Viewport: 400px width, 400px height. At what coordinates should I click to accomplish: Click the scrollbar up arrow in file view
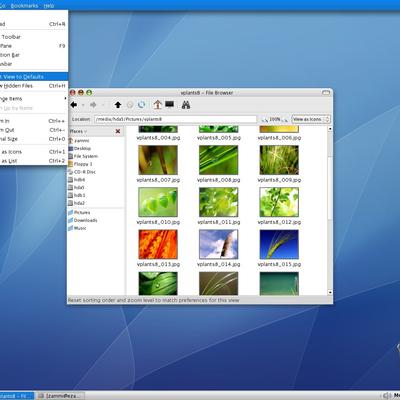(x=330, y=129)
